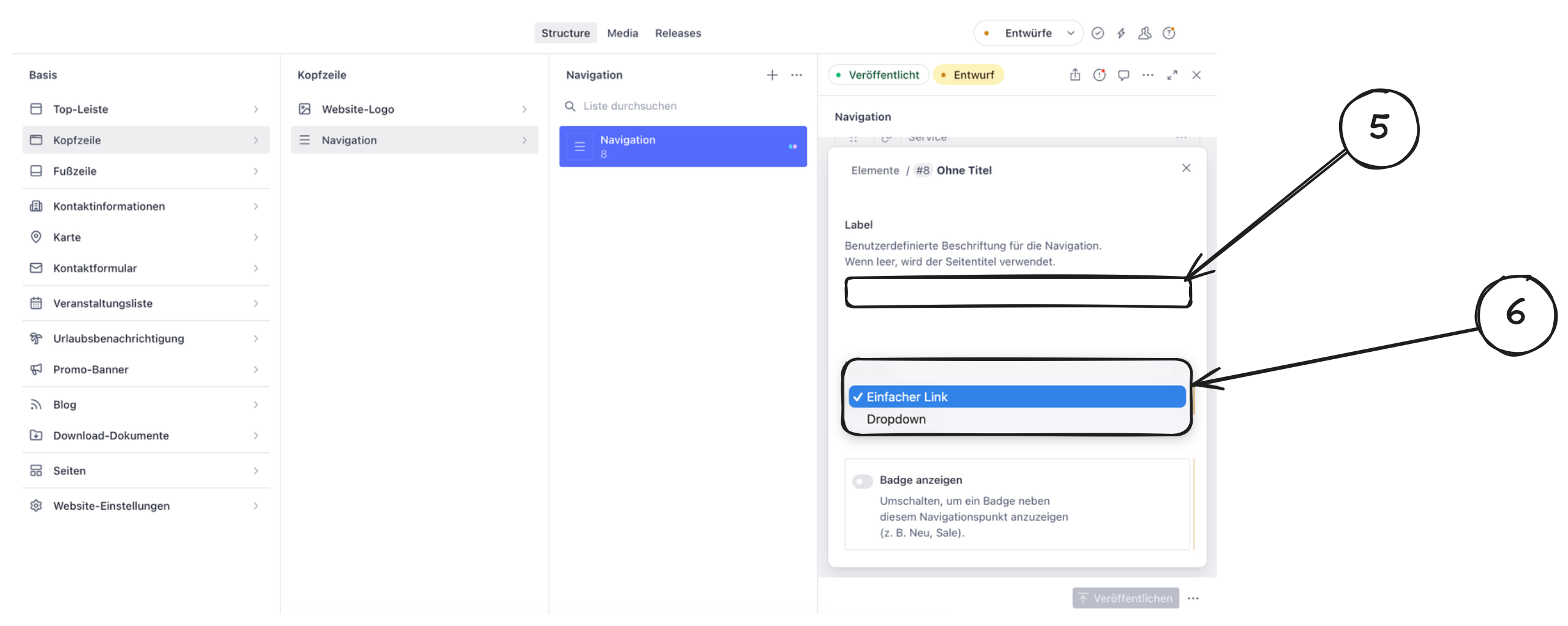Open the Top-Leiste section
Screen dimensions: 1568x626
click(x=146, y=109)
